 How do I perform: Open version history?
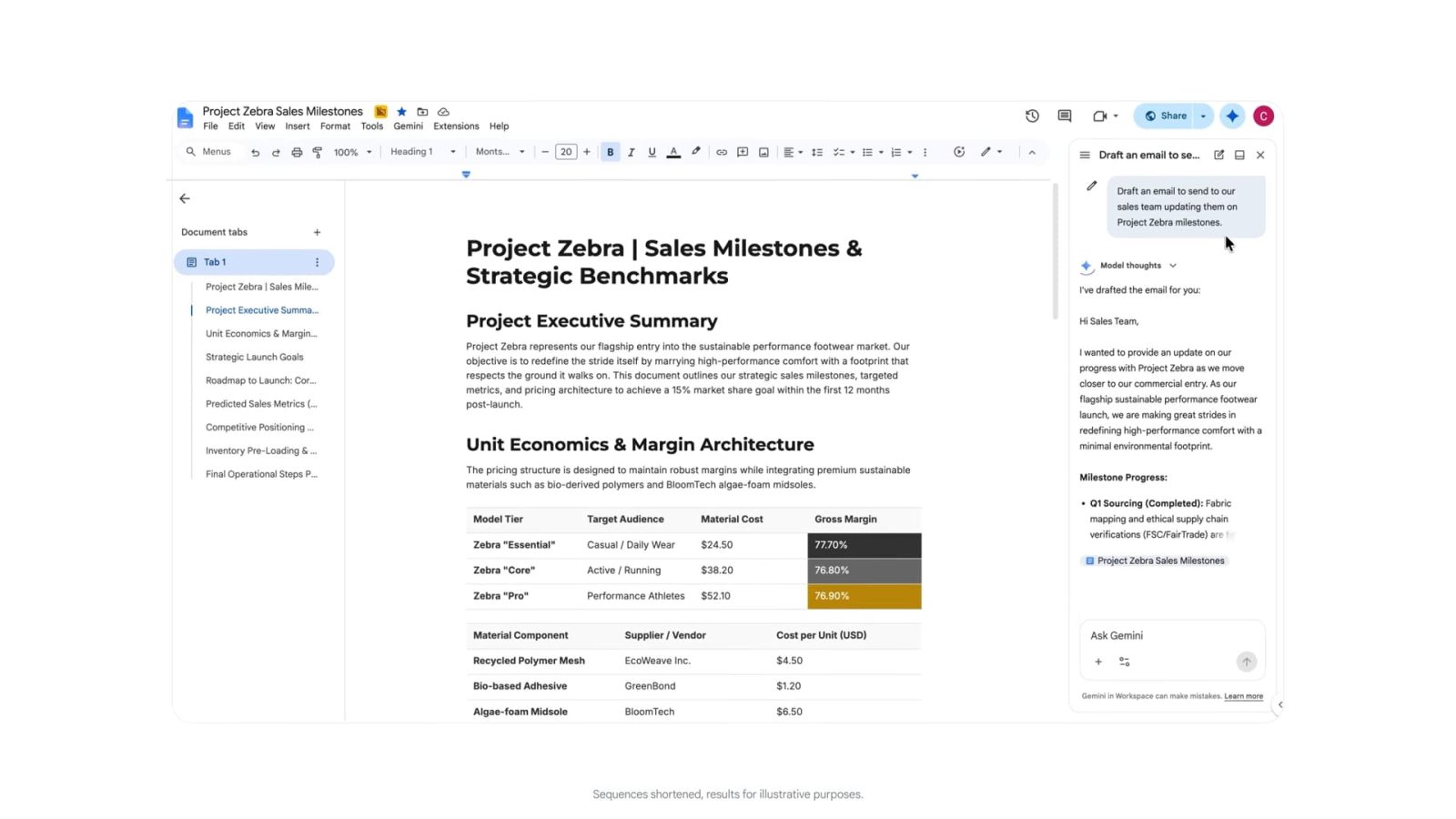tap(1032, 116)
